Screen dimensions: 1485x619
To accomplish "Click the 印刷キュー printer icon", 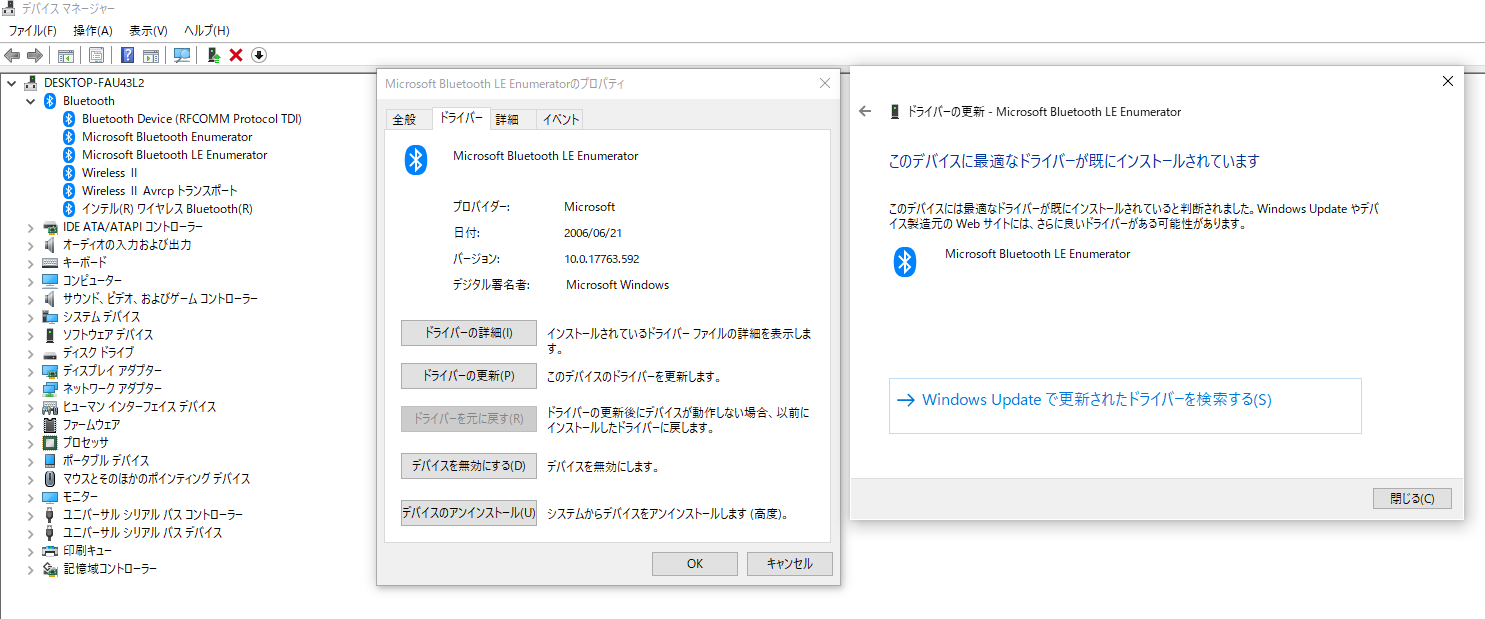I will (x=50, y=551).
